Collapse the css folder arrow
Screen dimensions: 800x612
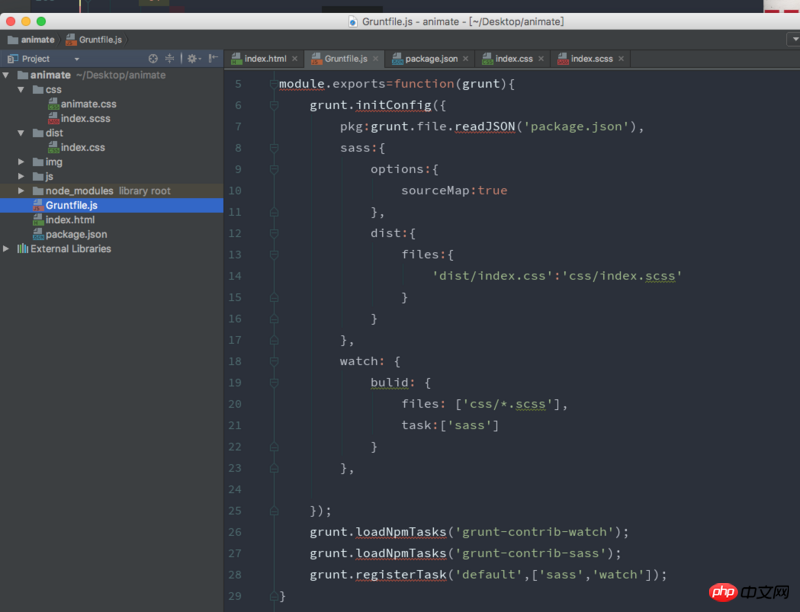[x=21, y=90]
